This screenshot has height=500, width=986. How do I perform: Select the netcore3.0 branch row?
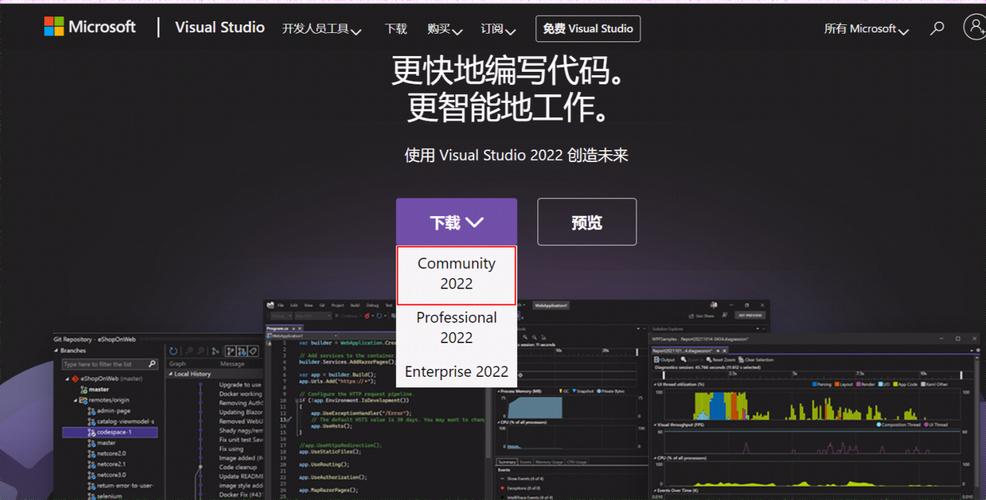pyautogui.click(x=106, y=475)
